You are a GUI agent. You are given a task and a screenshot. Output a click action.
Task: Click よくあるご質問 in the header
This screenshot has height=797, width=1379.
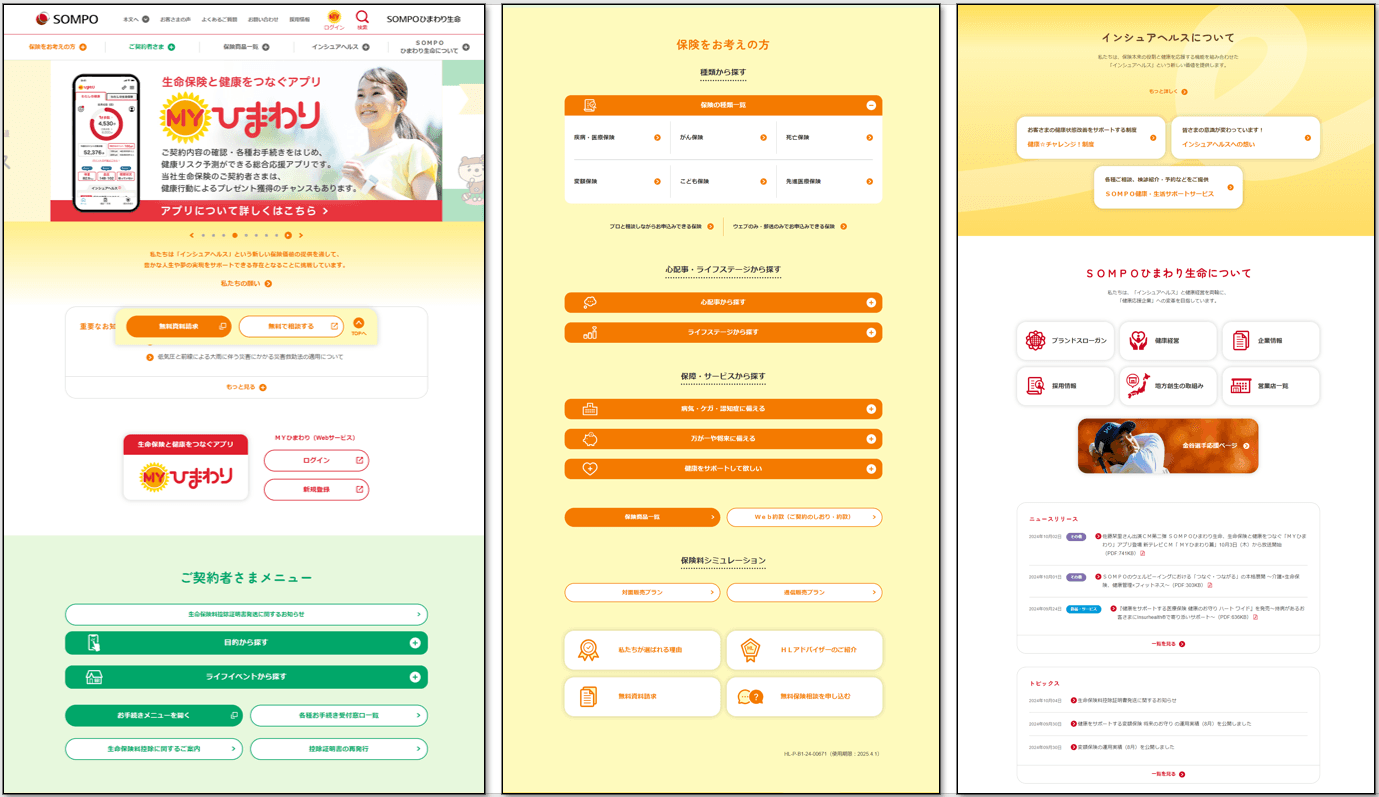tap(219, 19)
